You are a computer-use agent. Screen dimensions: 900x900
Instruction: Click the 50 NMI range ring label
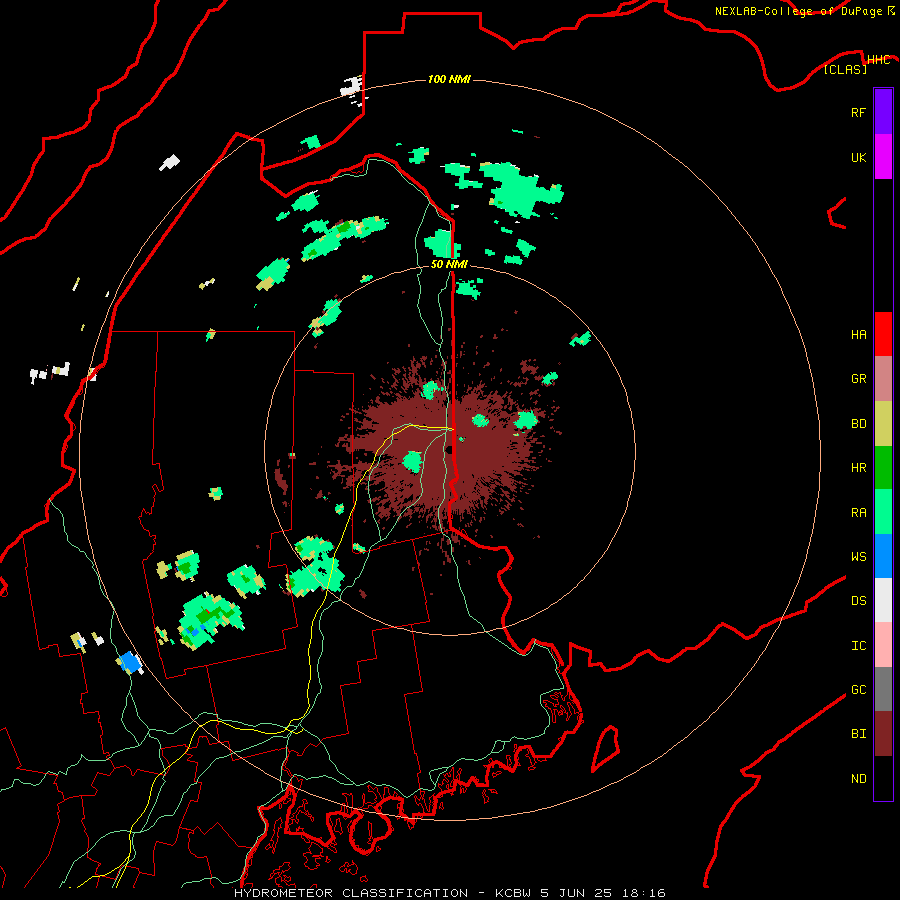pos(449,264)
